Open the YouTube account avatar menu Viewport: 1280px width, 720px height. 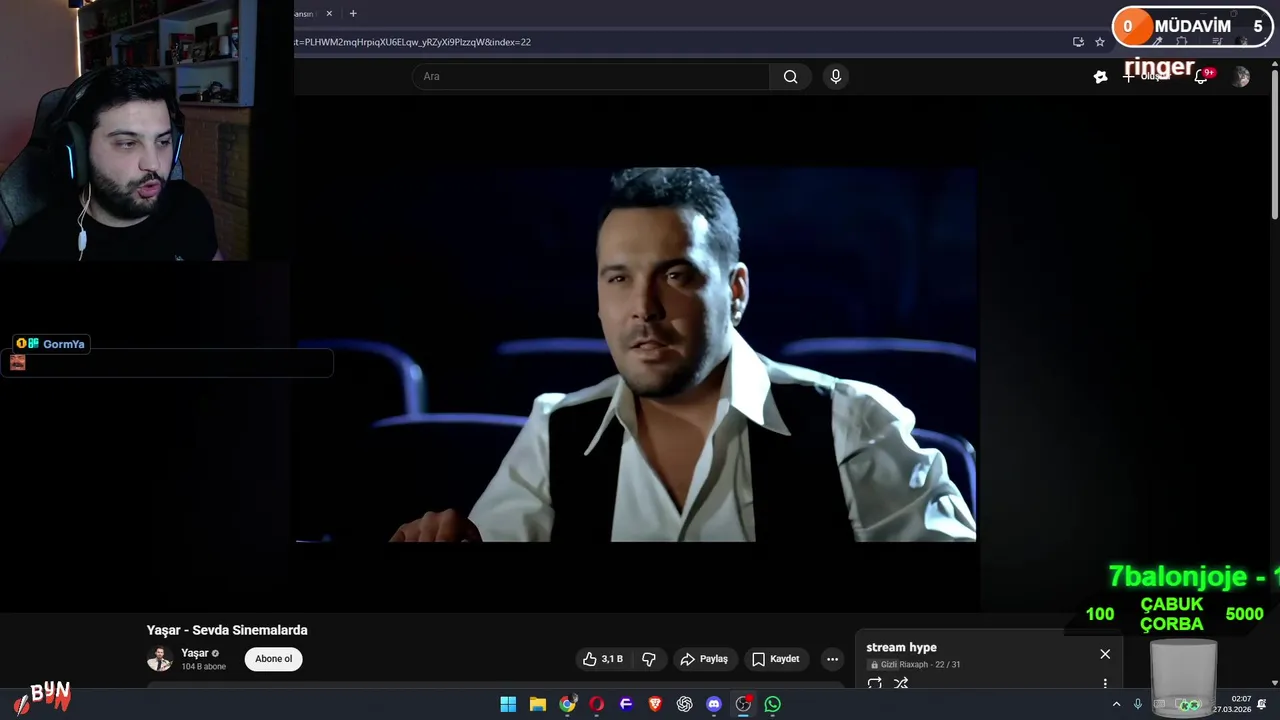coord(1241,77)
